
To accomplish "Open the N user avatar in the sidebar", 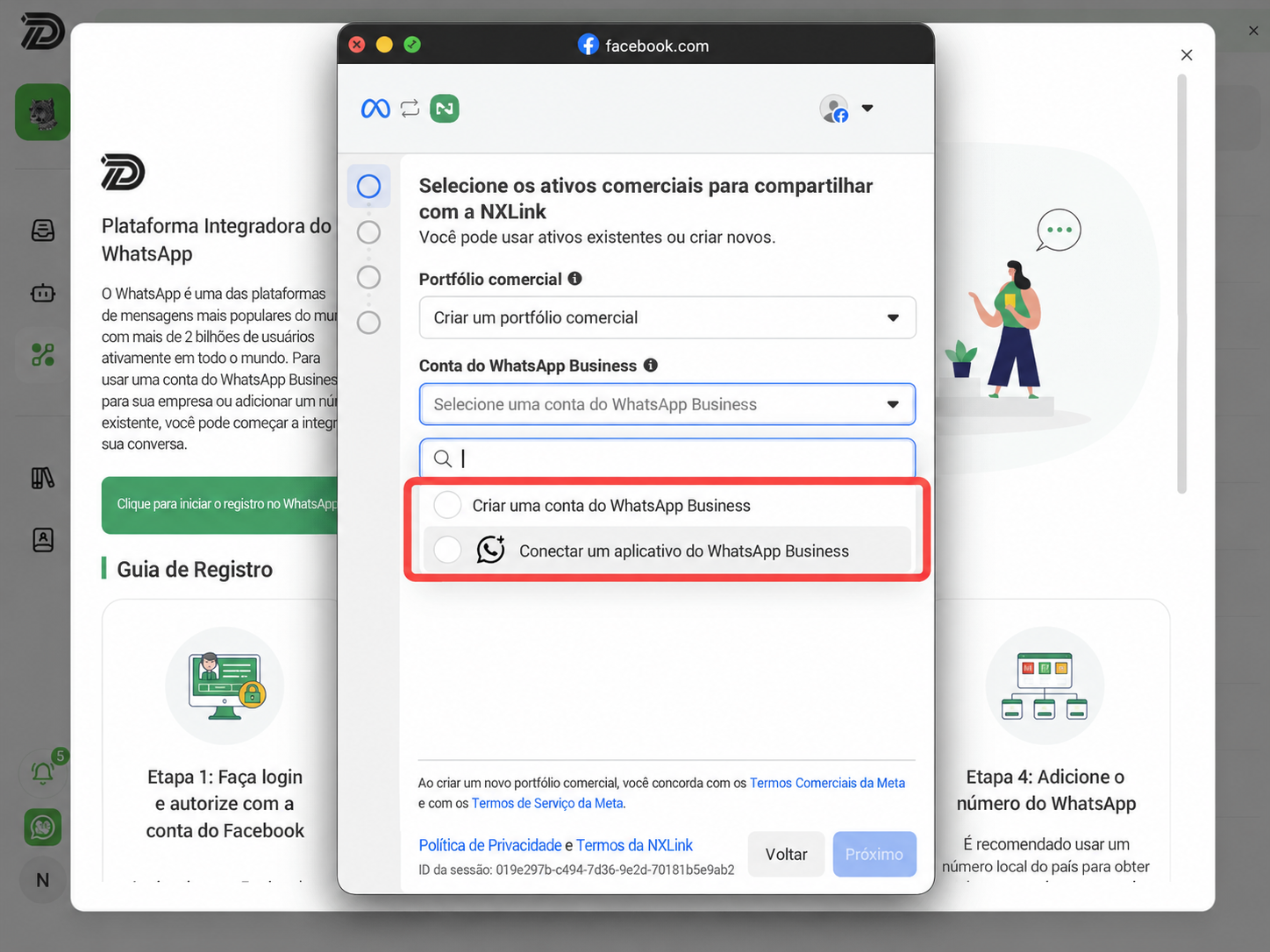I will [42, 880].
